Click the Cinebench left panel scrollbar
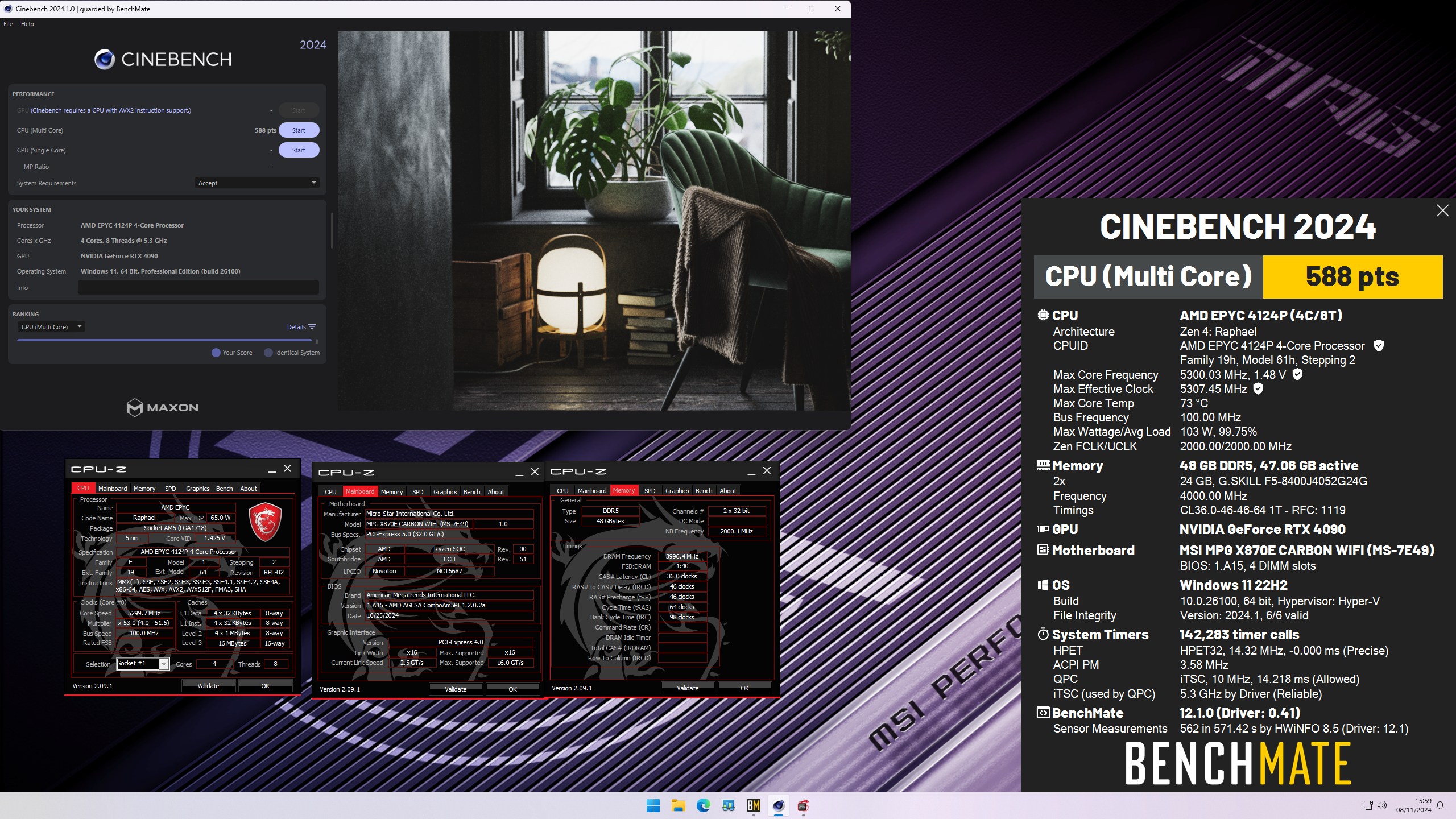 (332, 229)
